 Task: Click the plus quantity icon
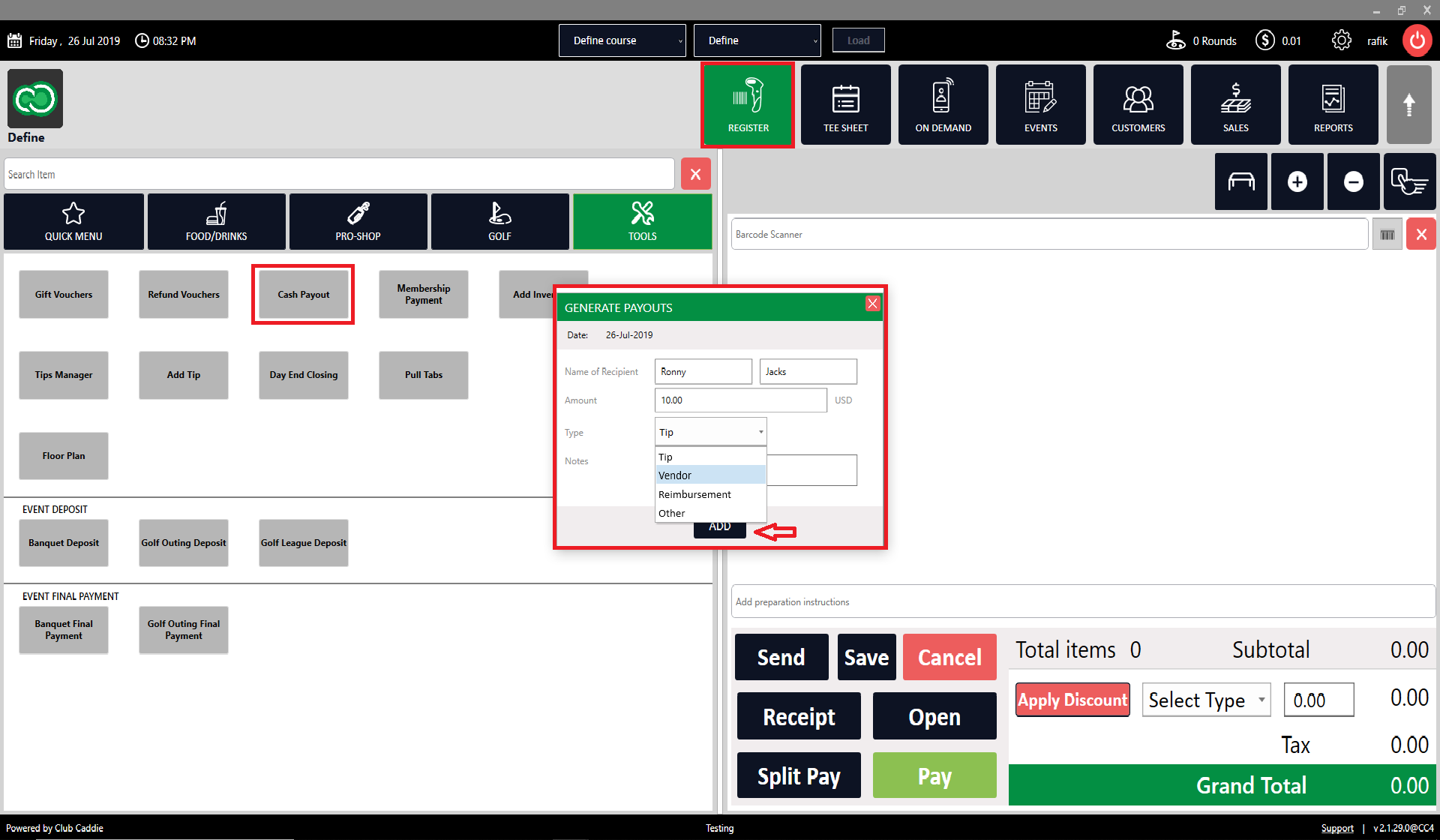[1297, 181]
